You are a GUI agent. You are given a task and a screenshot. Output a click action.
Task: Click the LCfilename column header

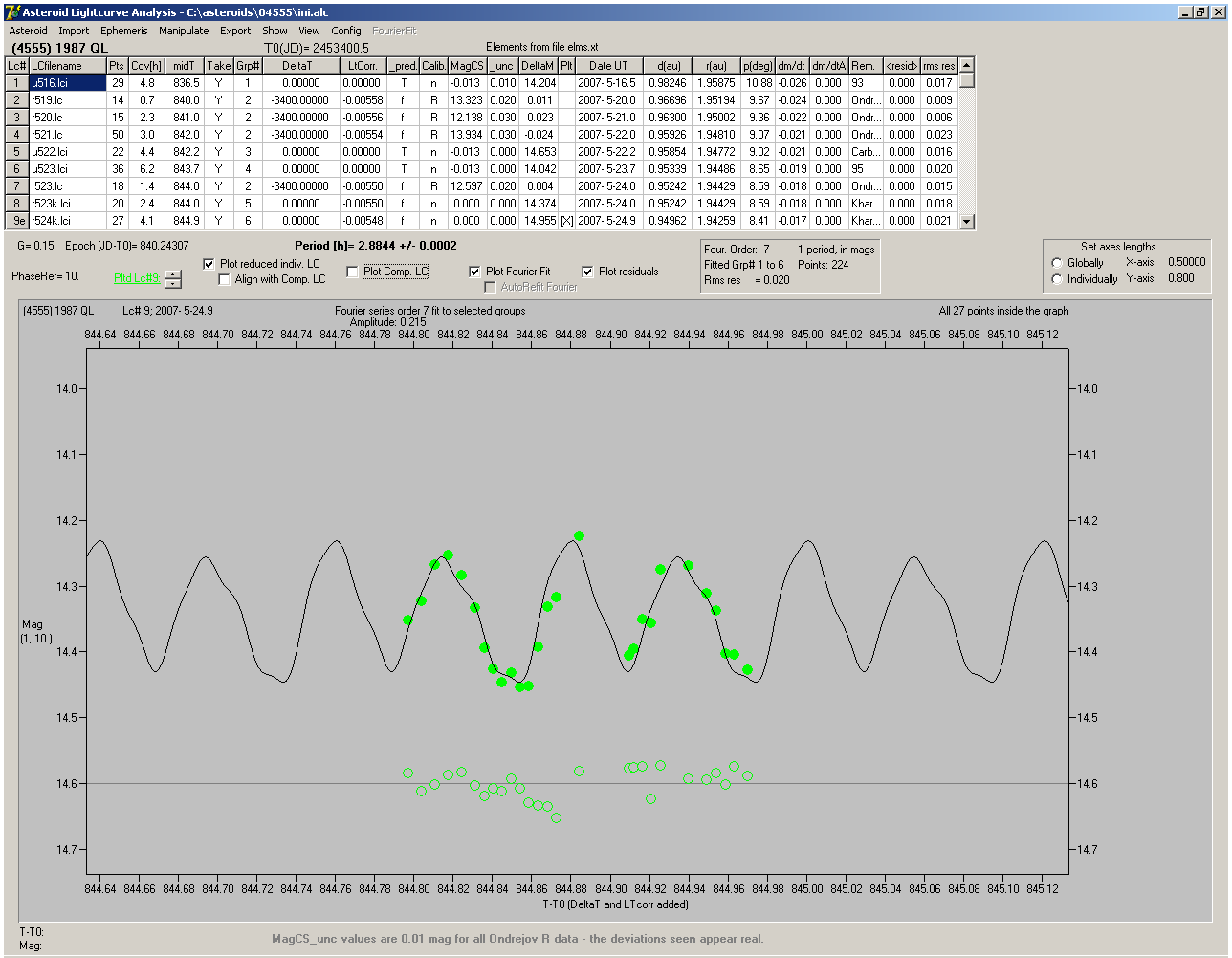pyautogui.click(x=67, y=66)
